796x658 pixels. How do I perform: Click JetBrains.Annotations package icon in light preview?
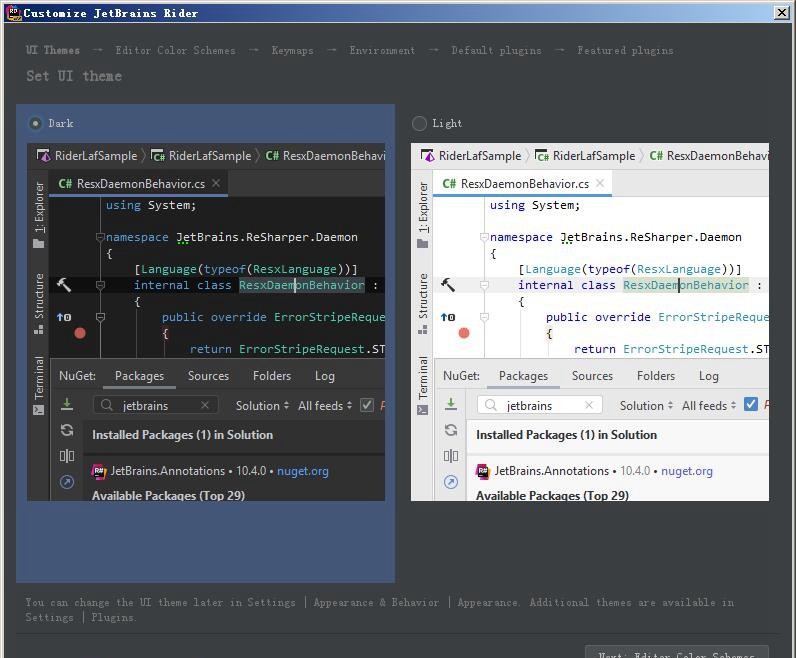(x=482, y=471)
